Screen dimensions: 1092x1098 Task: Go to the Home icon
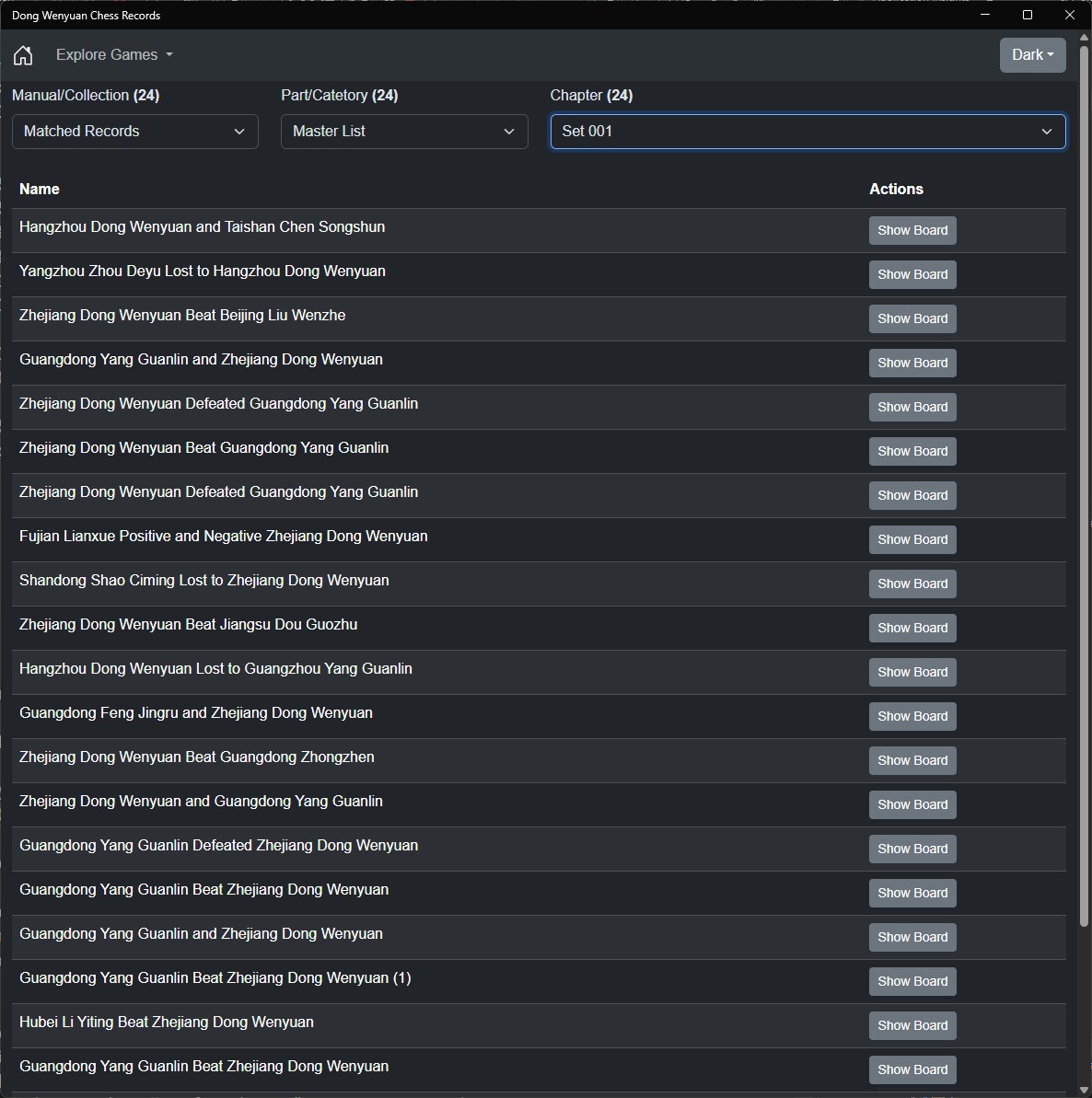[23, 54]
